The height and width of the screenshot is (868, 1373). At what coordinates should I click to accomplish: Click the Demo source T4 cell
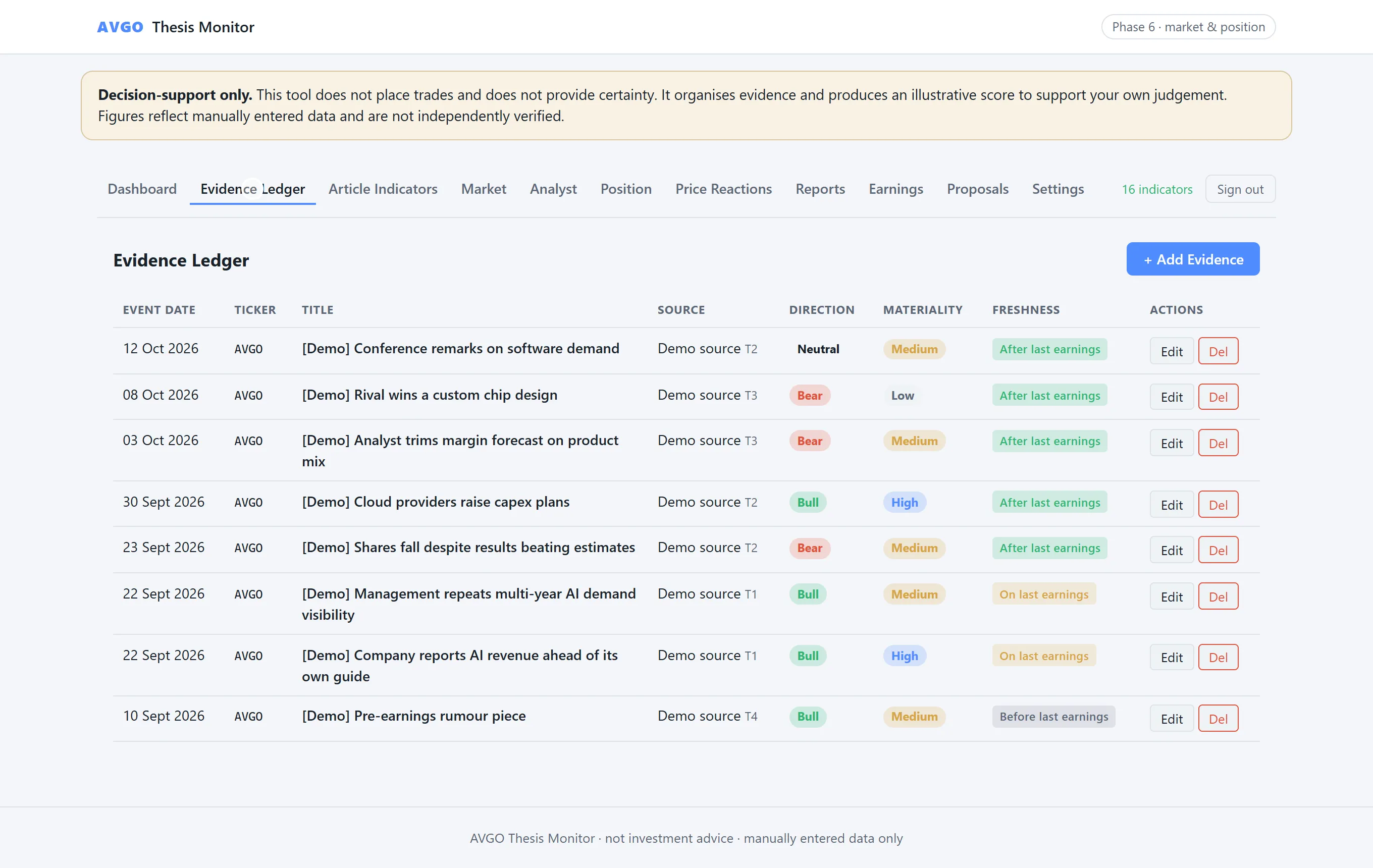point(707,716)
